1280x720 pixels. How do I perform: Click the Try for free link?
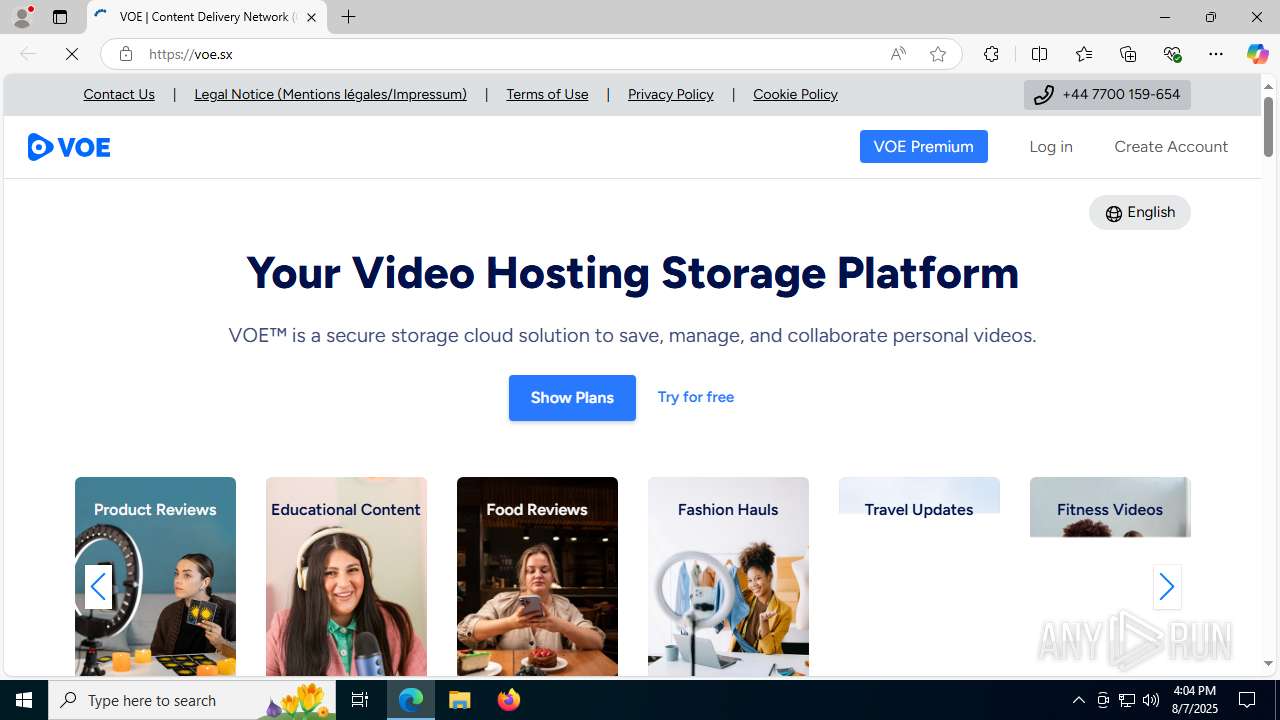(696, 397)
